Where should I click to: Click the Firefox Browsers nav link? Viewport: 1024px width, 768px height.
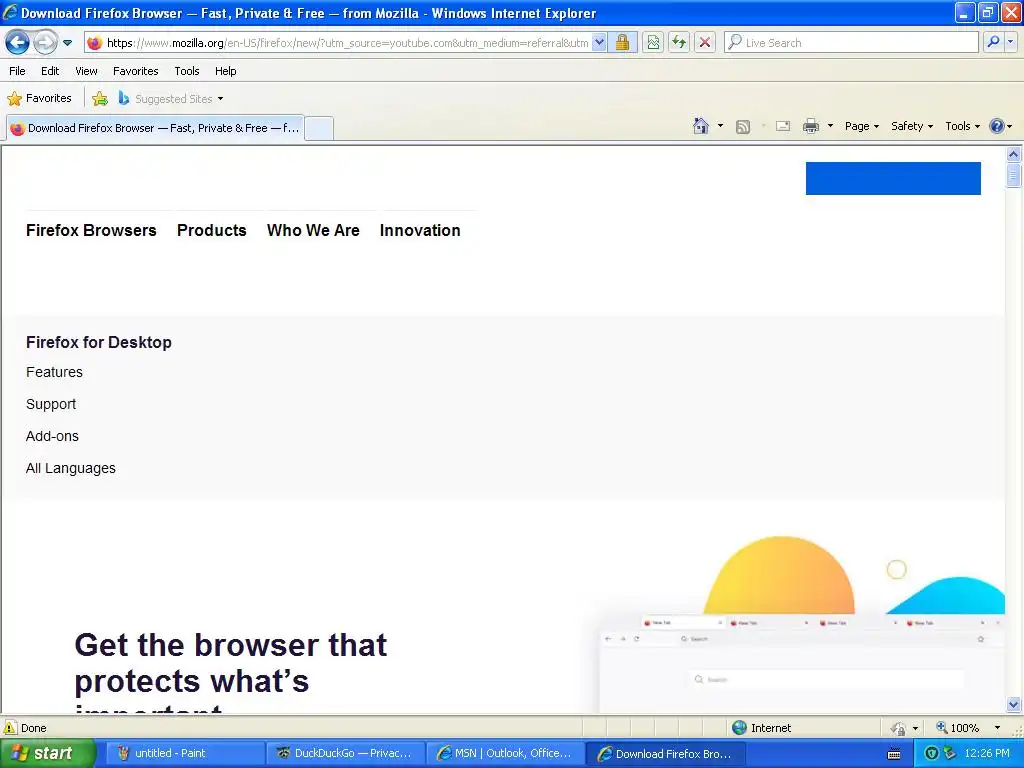point(91,231)
